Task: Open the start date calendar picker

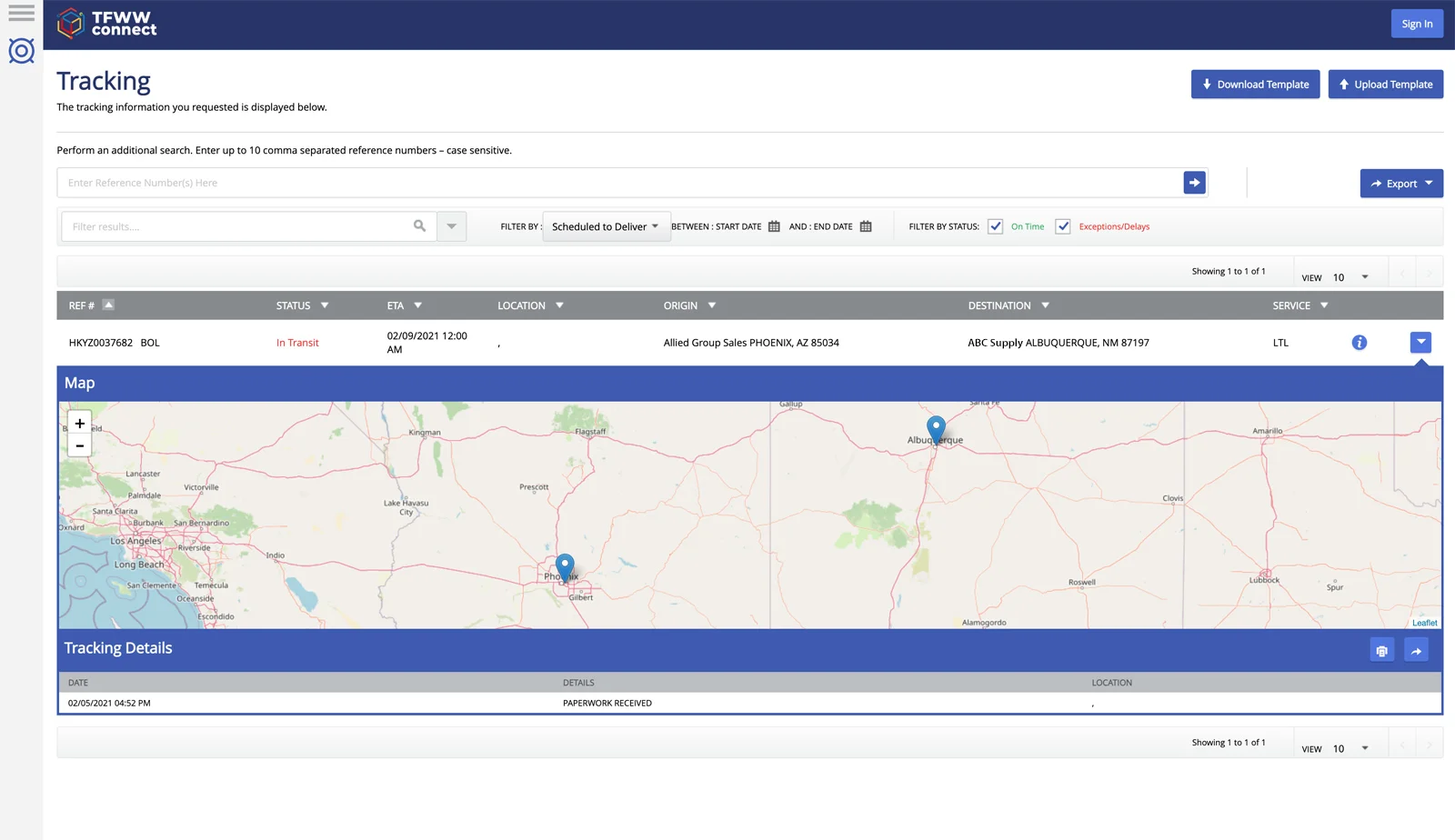Action: [774, 226]
